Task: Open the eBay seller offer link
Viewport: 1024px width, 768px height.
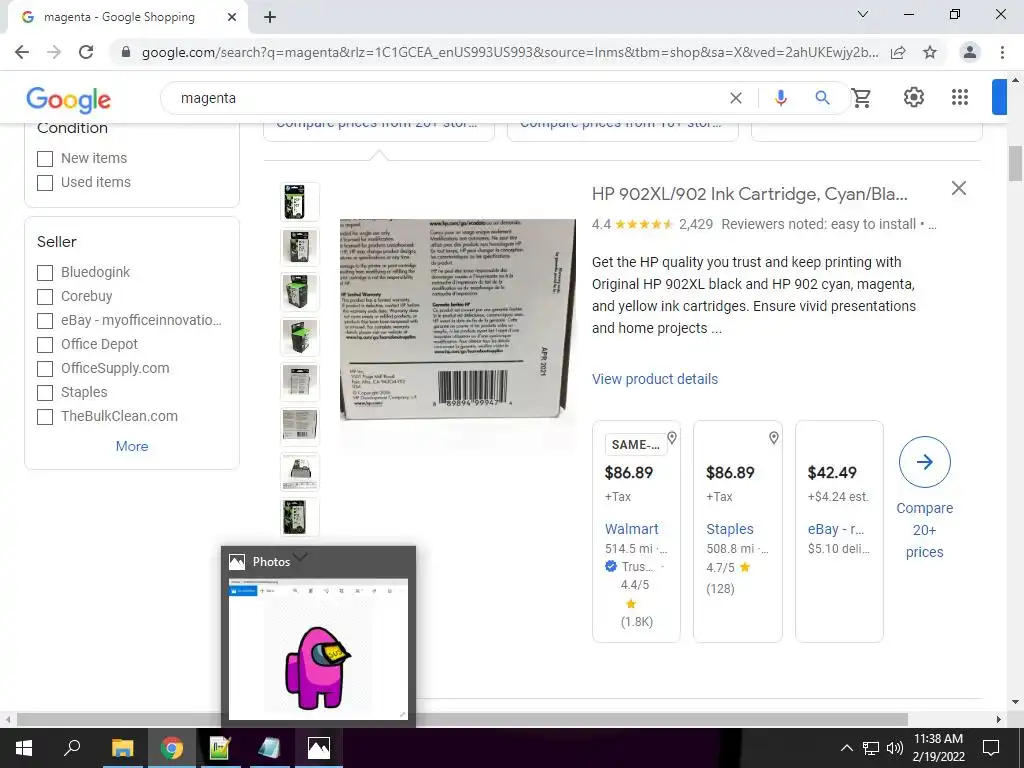Action: 836,529
